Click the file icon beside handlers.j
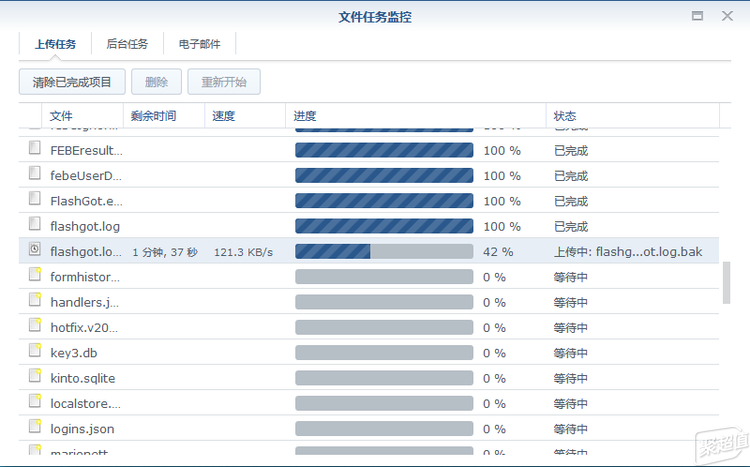Image resolution: width=750 pixels, height=467 pixels. pyautogui.click(x=34, y=301)
